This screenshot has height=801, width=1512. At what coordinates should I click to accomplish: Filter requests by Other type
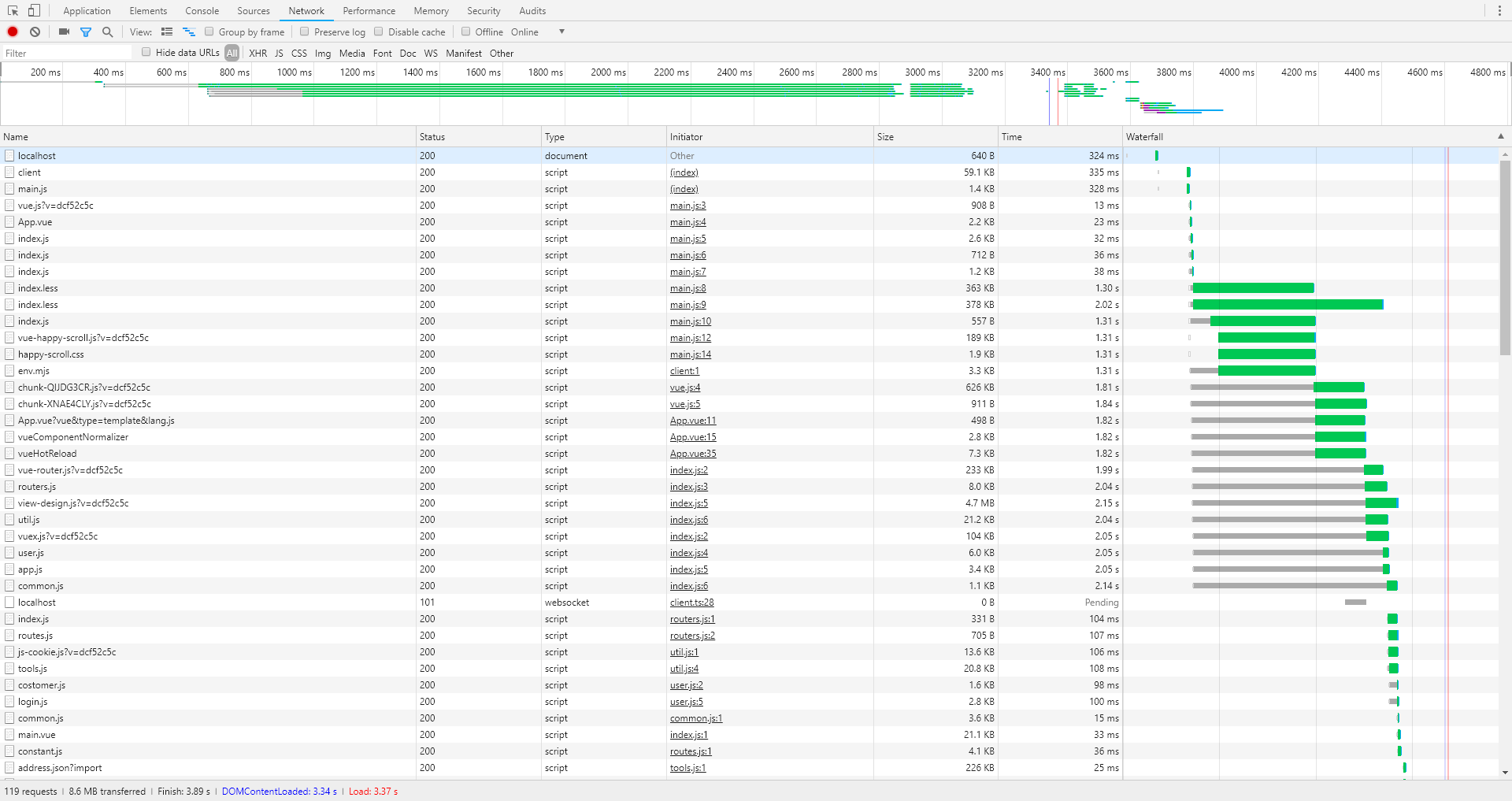[x=502, y=53]
